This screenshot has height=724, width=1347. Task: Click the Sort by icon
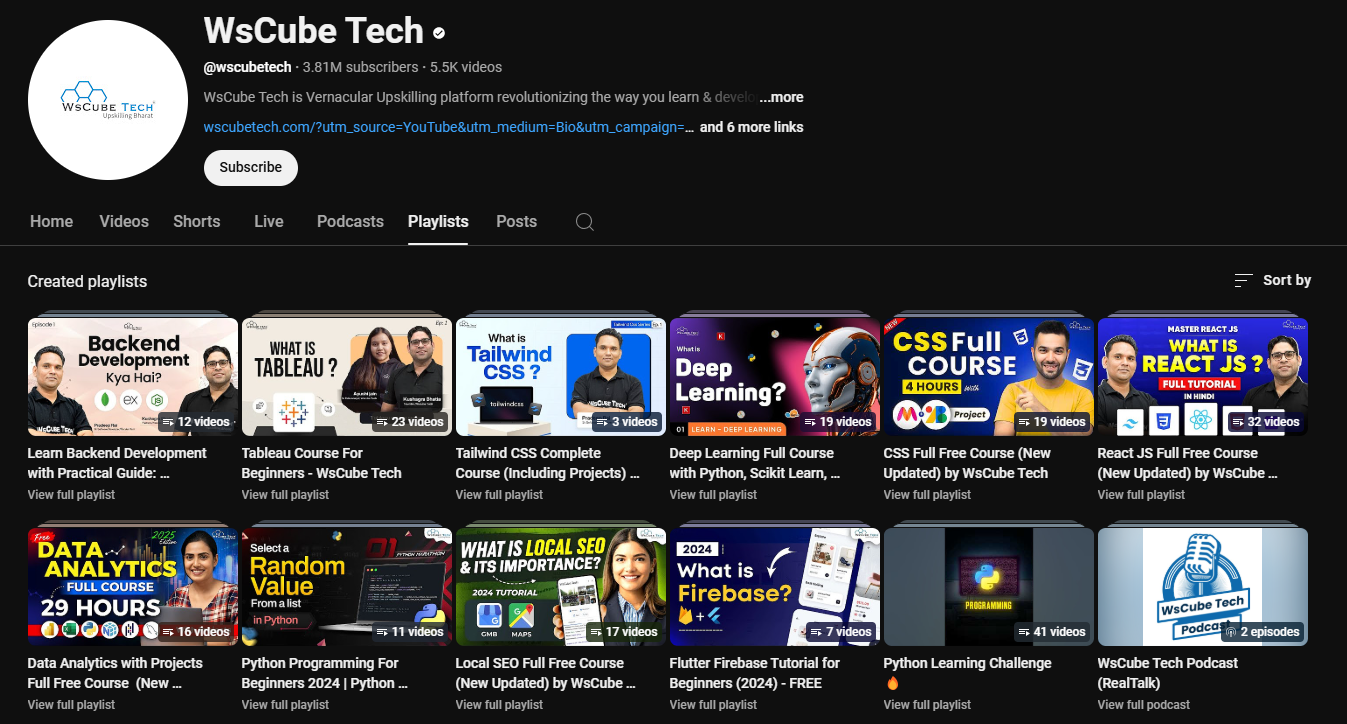[1243, 281]
